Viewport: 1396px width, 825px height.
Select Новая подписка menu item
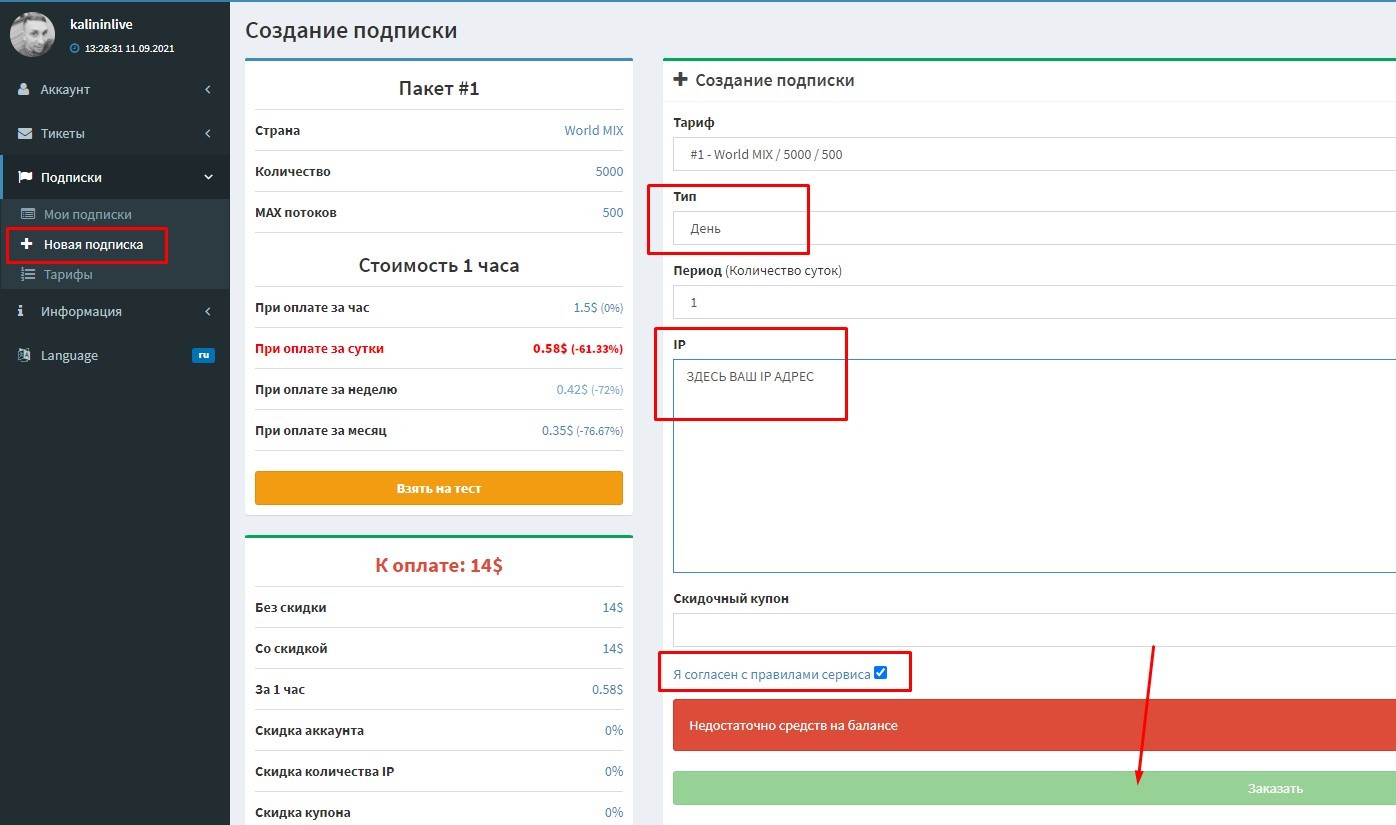[93, 244]
